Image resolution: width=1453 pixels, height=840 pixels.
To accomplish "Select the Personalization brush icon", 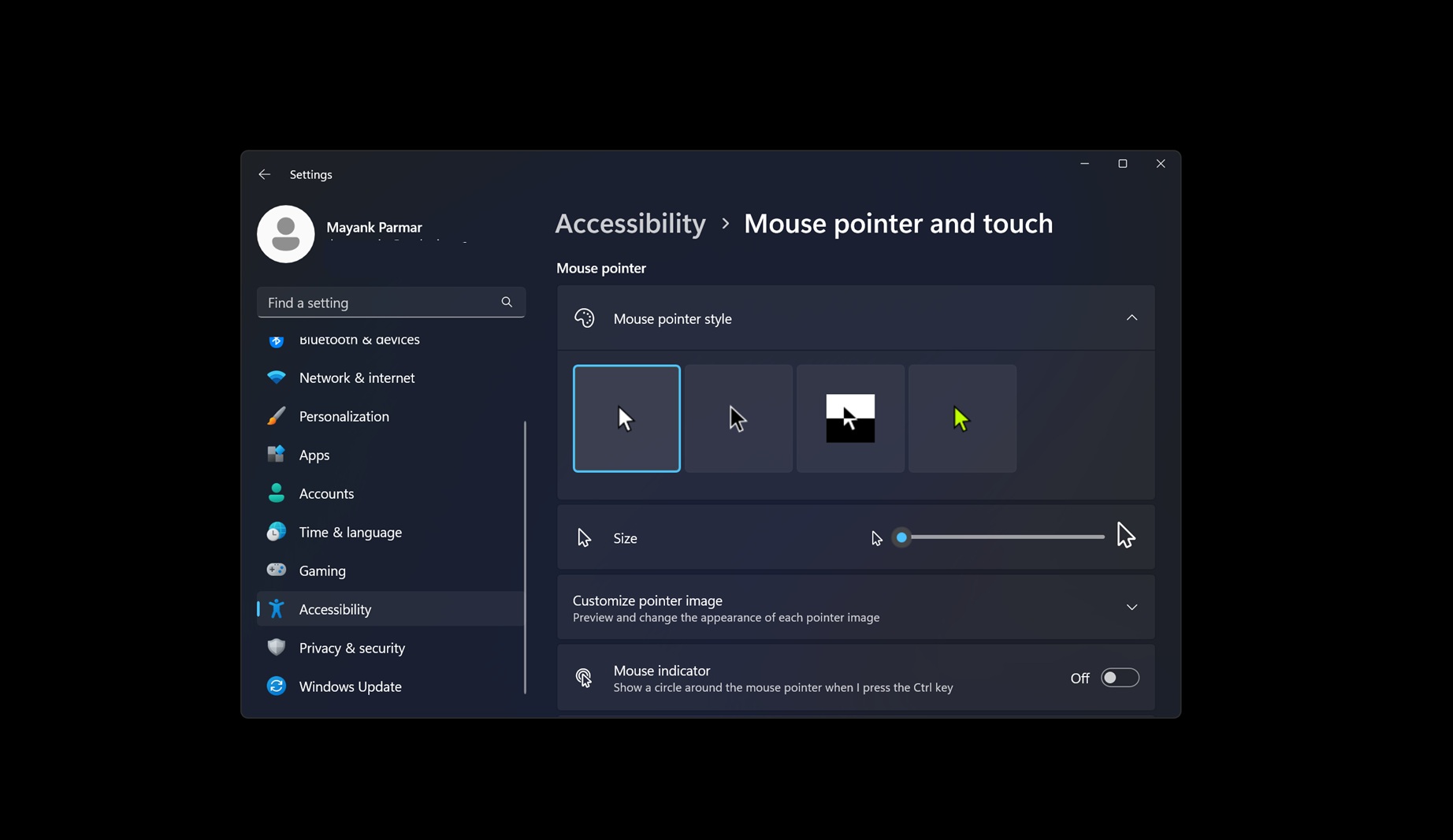I will 276,416.
